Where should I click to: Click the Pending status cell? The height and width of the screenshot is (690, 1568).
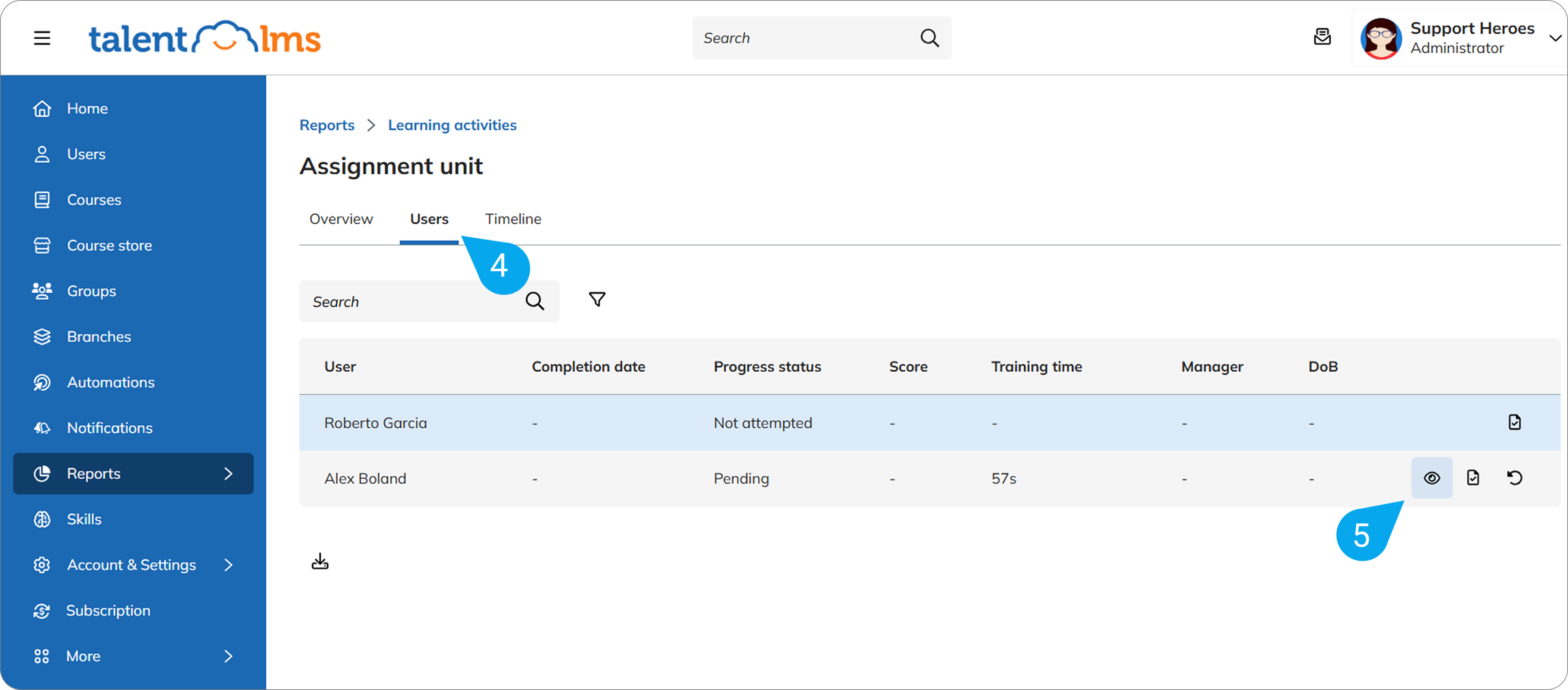pyautogui.click(x=741, y=479)
